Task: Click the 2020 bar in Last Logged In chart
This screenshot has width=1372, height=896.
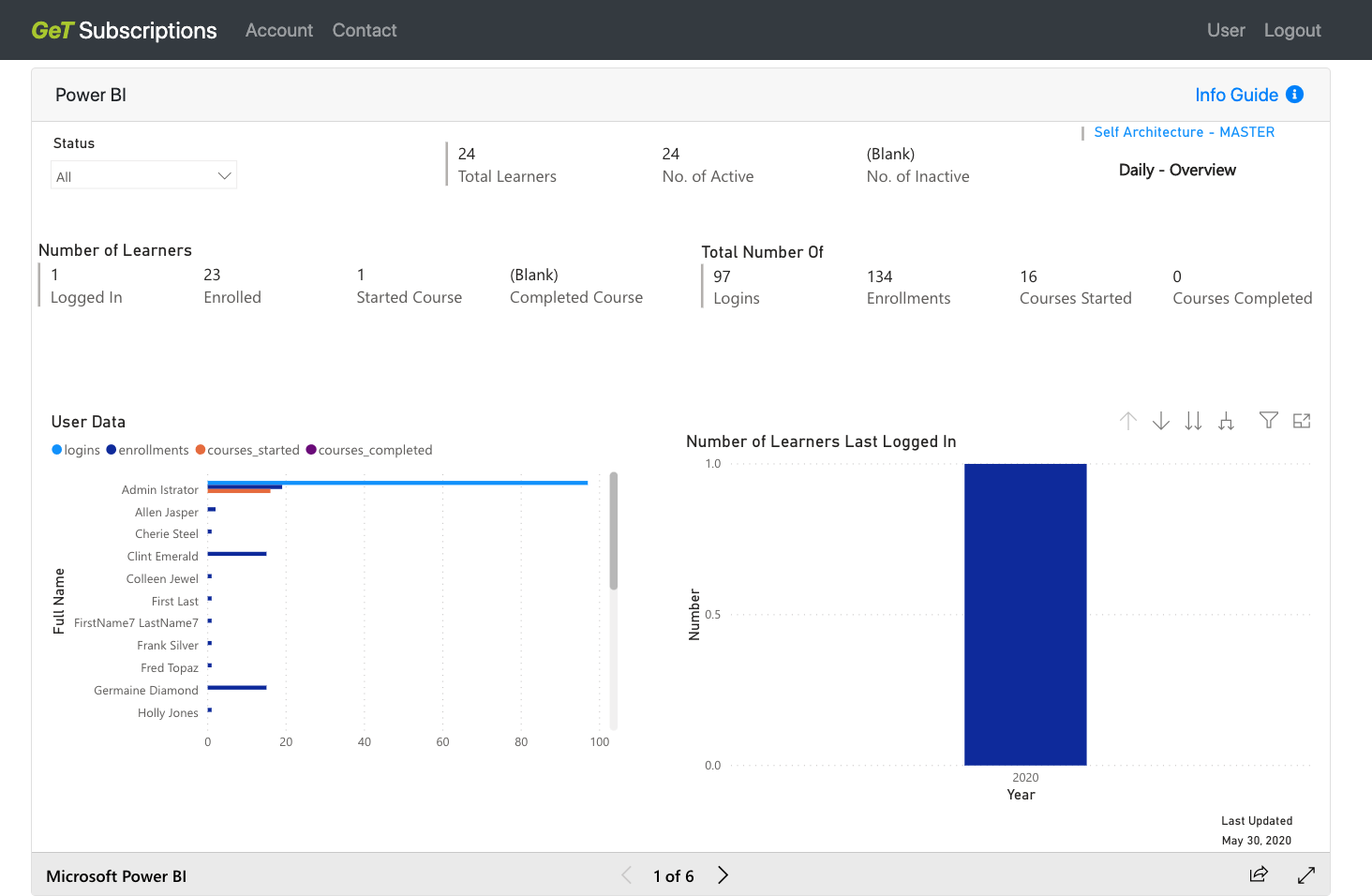Action: tap(1025, 614)
